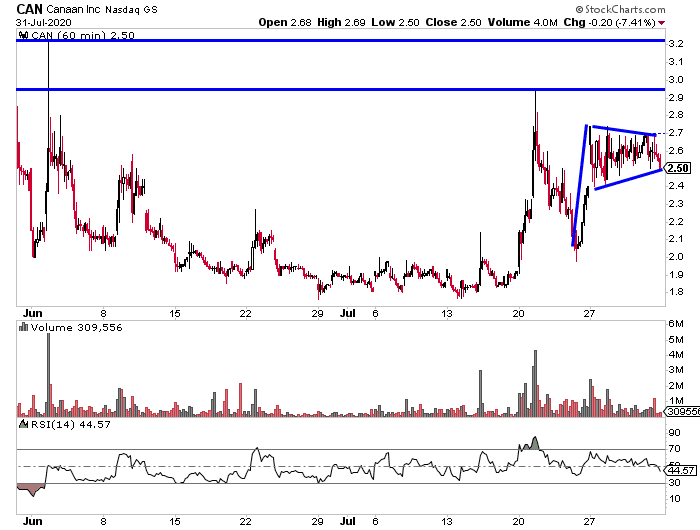Click the 1.8 price axis label

point(676,292)
